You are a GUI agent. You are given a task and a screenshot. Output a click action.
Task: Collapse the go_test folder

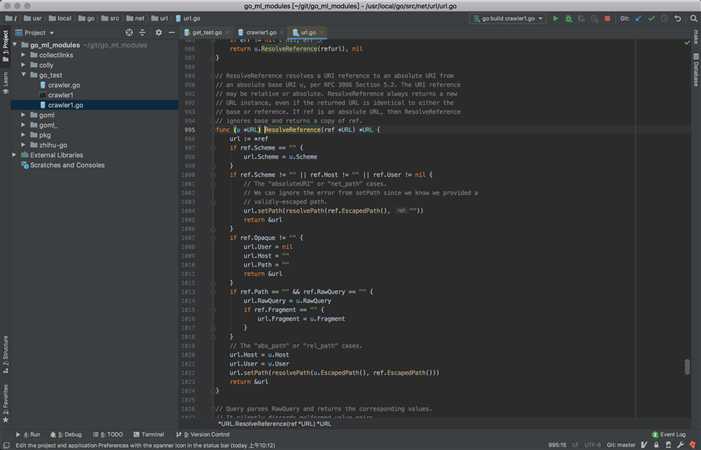(23, 75)
